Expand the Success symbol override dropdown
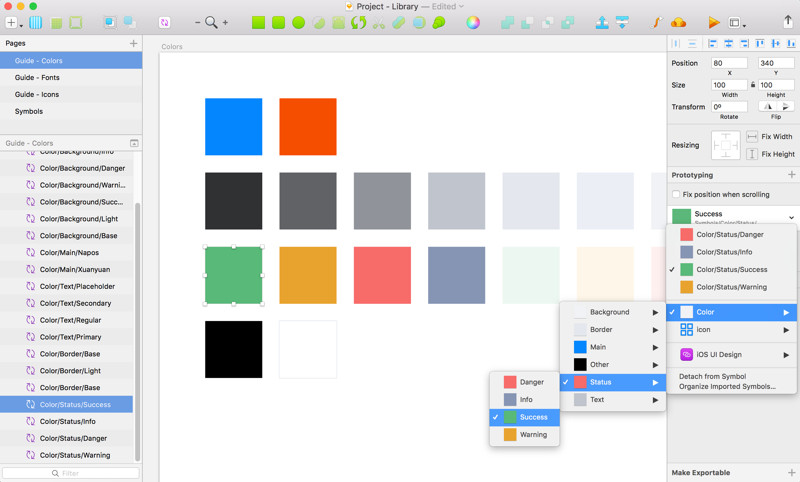This screenshot has height=482, width=800. 791,217
